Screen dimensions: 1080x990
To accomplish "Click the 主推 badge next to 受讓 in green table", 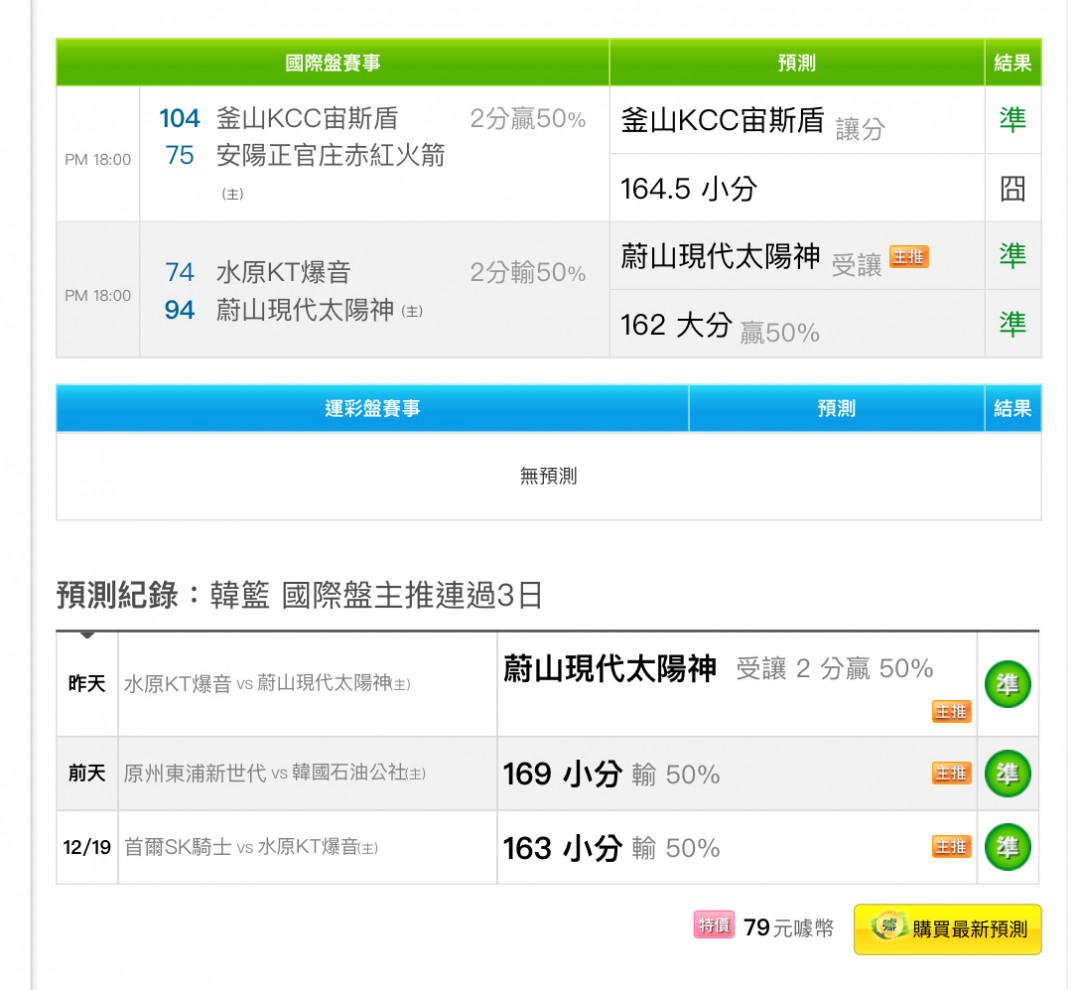I will click(x=908, y=257).
